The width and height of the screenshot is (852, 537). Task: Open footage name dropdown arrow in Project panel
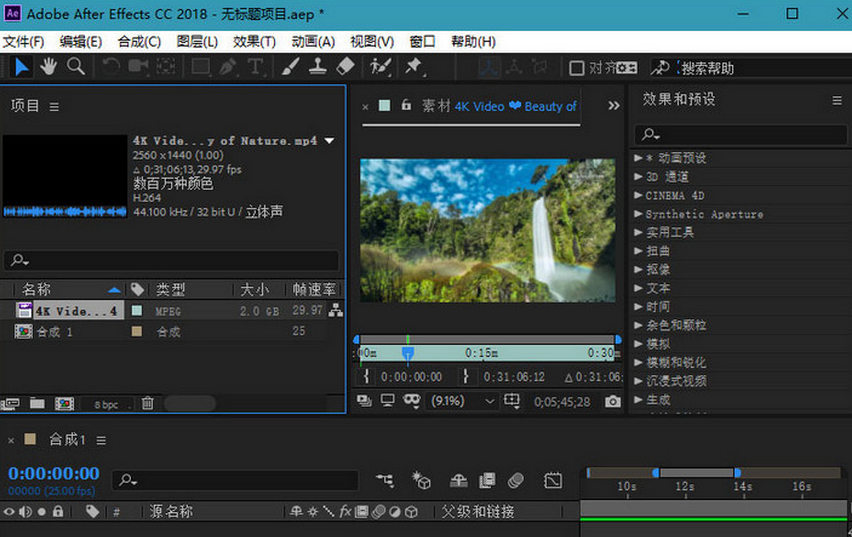click(x=329, y=141)
